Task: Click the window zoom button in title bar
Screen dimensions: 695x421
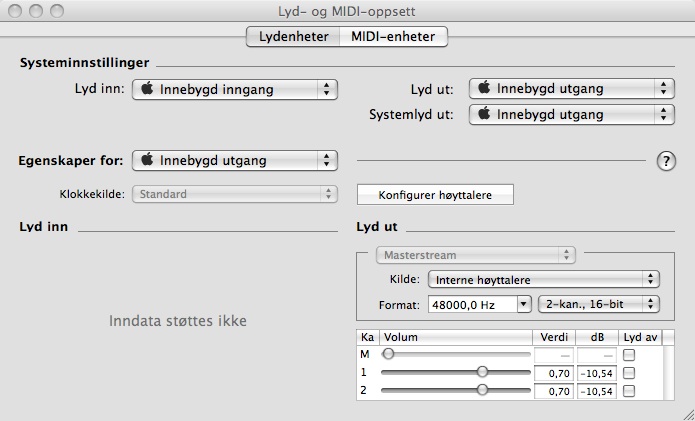Action: pos(55,12)
